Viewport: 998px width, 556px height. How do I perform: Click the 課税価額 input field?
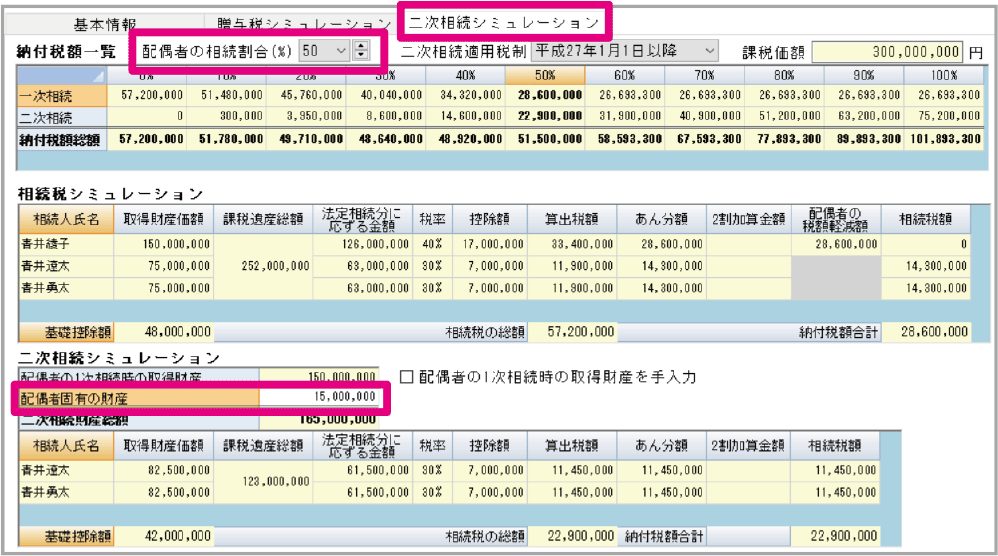[x=887, y=52]
